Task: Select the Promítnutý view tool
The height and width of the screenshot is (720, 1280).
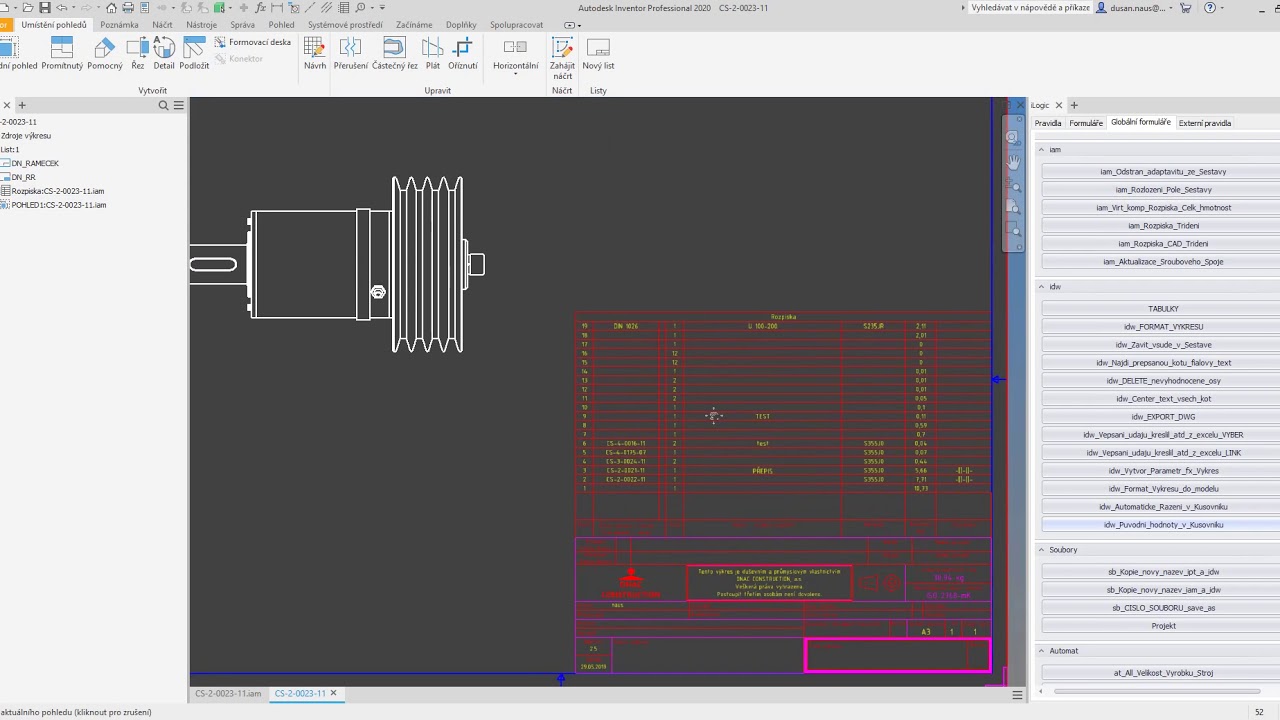Action: pos(62,54)
